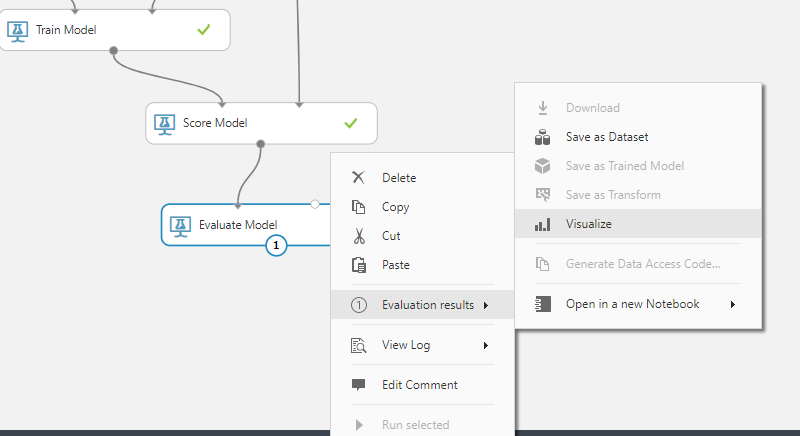
Task: Click the Train Model module icon
Action: click(17, 31)
